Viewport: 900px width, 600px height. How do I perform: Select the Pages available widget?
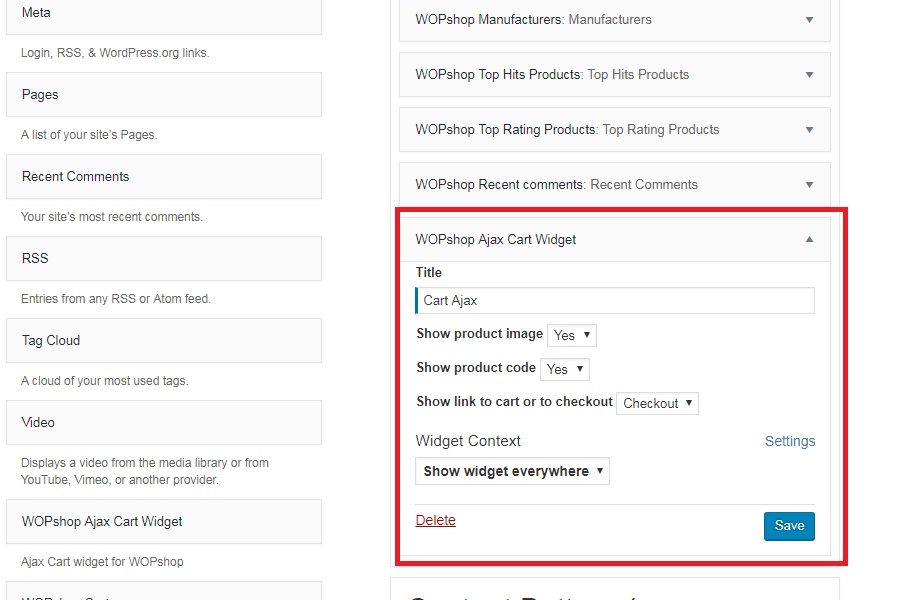(163, 95)
